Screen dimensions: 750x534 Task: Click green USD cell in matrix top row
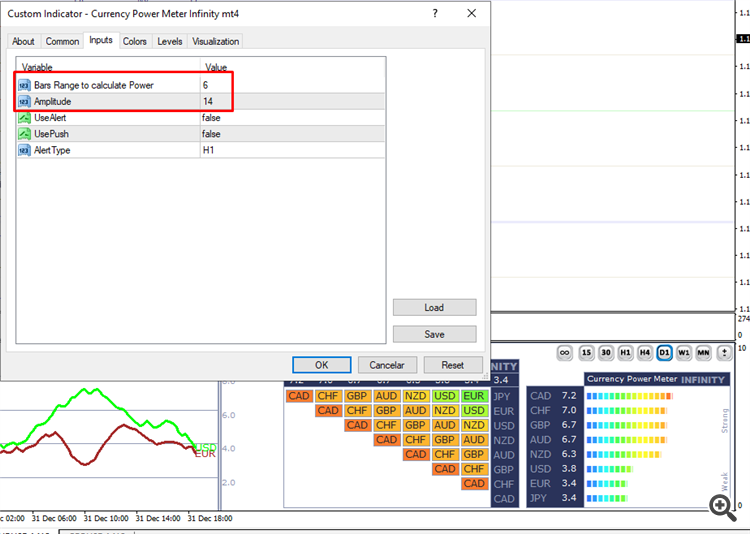(445, 396)
